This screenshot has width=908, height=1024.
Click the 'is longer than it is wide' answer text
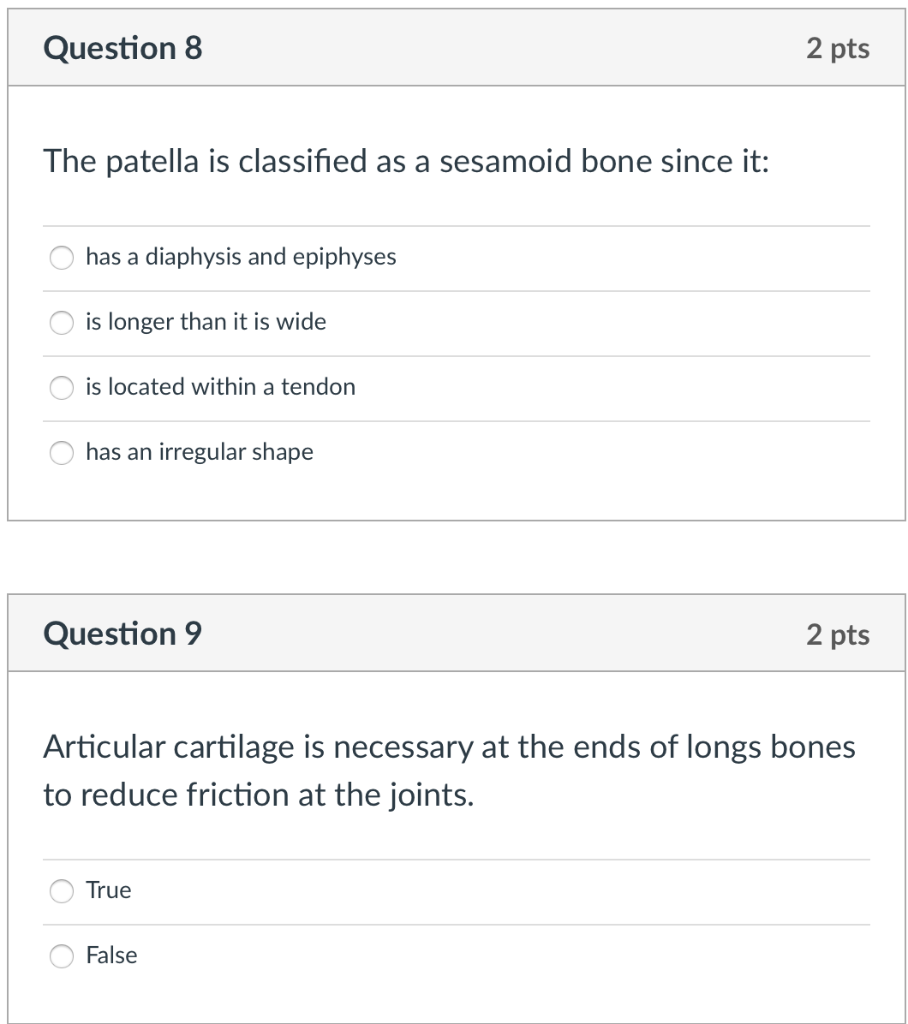(x=205, y=322)
